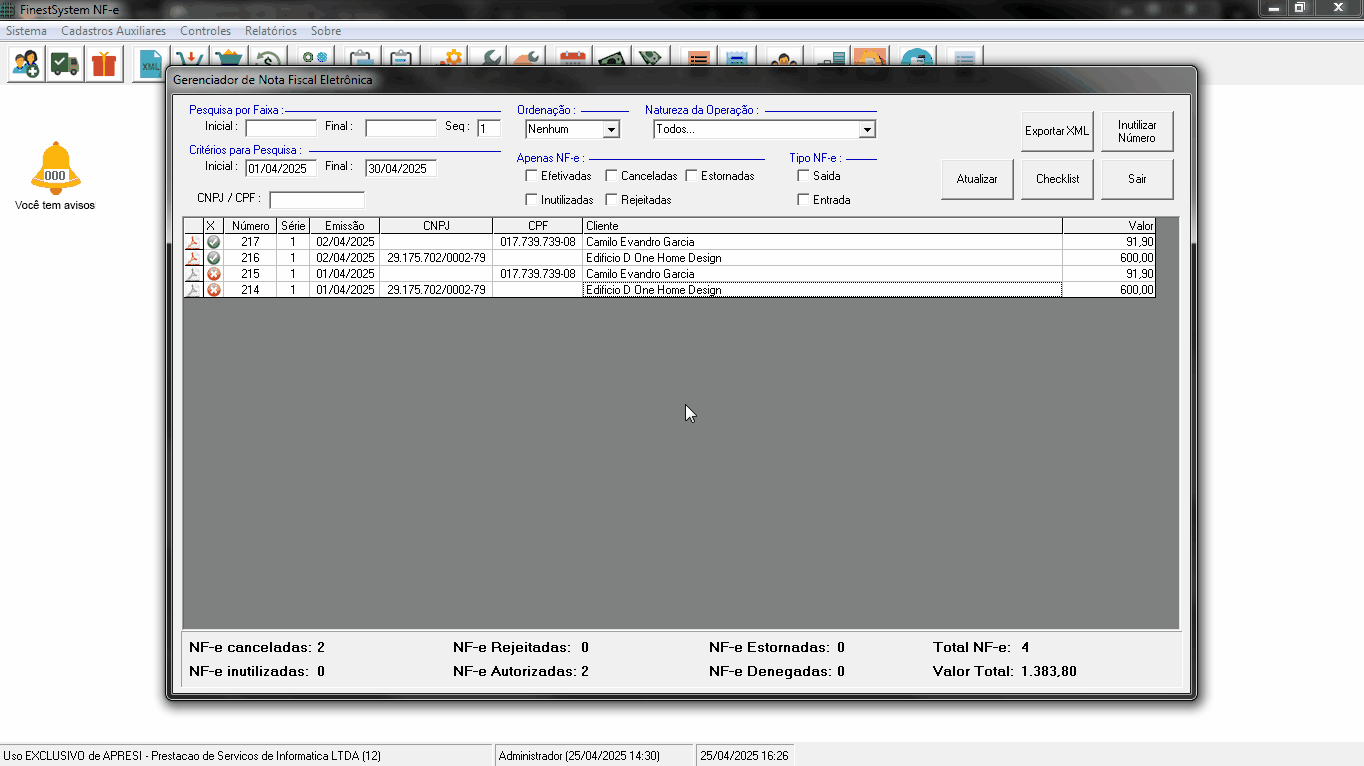
Task: Click the Exportar XML button
Action: [1057, 131]
